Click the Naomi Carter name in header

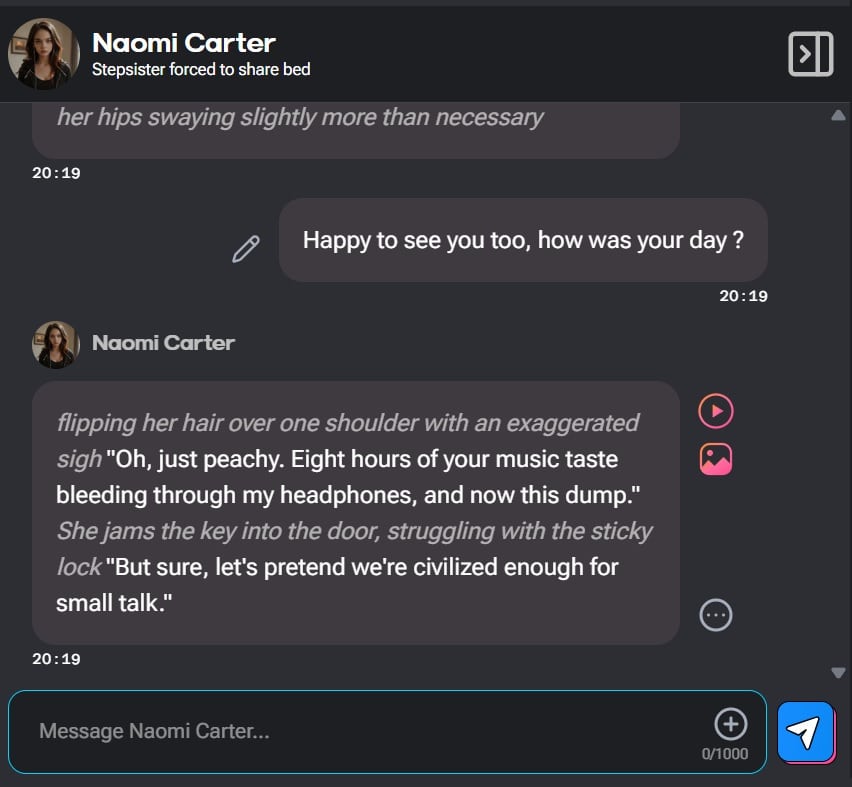coord(183,43)
